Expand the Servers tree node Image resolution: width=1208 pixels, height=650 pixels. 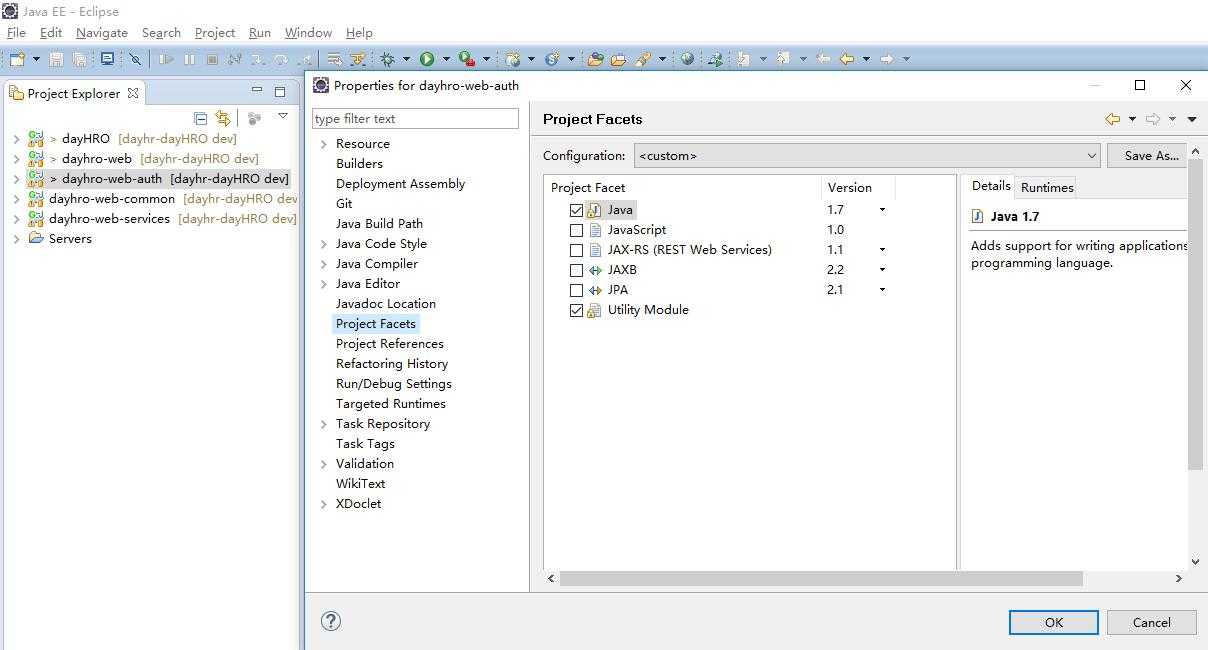pos(16,238)
